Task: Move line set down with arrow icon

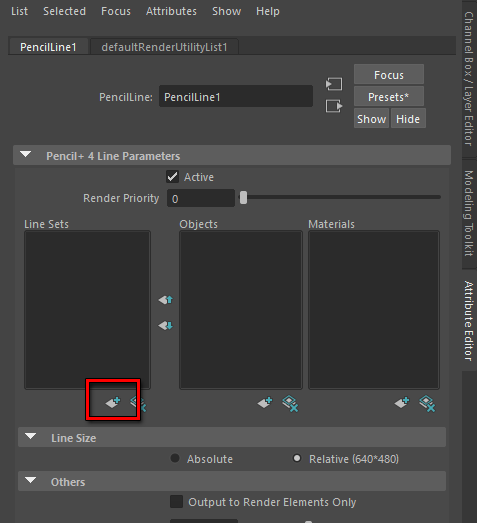Action: (166, 325)
